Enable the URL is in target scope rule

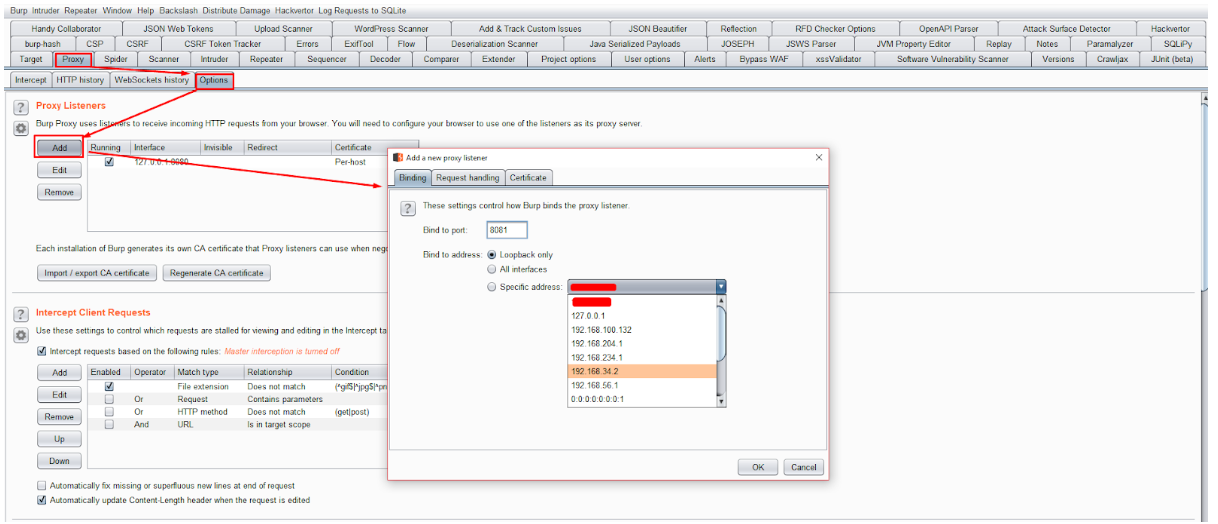109,425
